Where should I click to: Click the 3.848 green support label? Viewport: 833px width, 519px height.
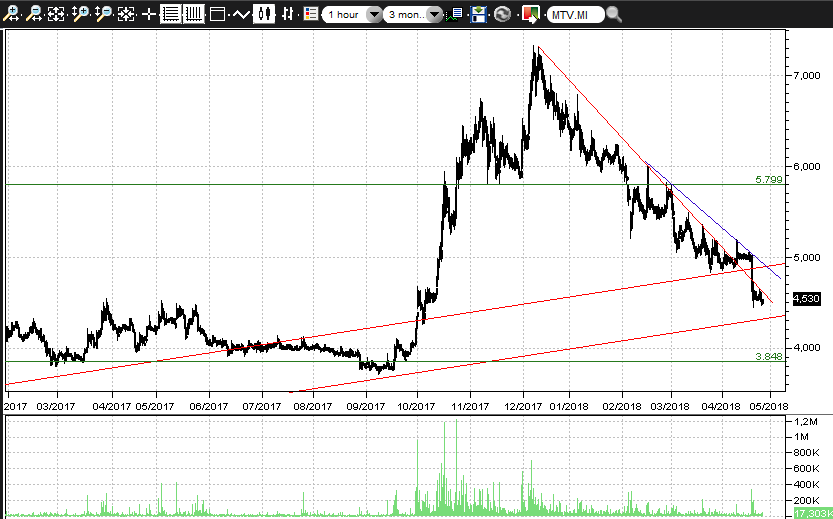pos(769,356)
